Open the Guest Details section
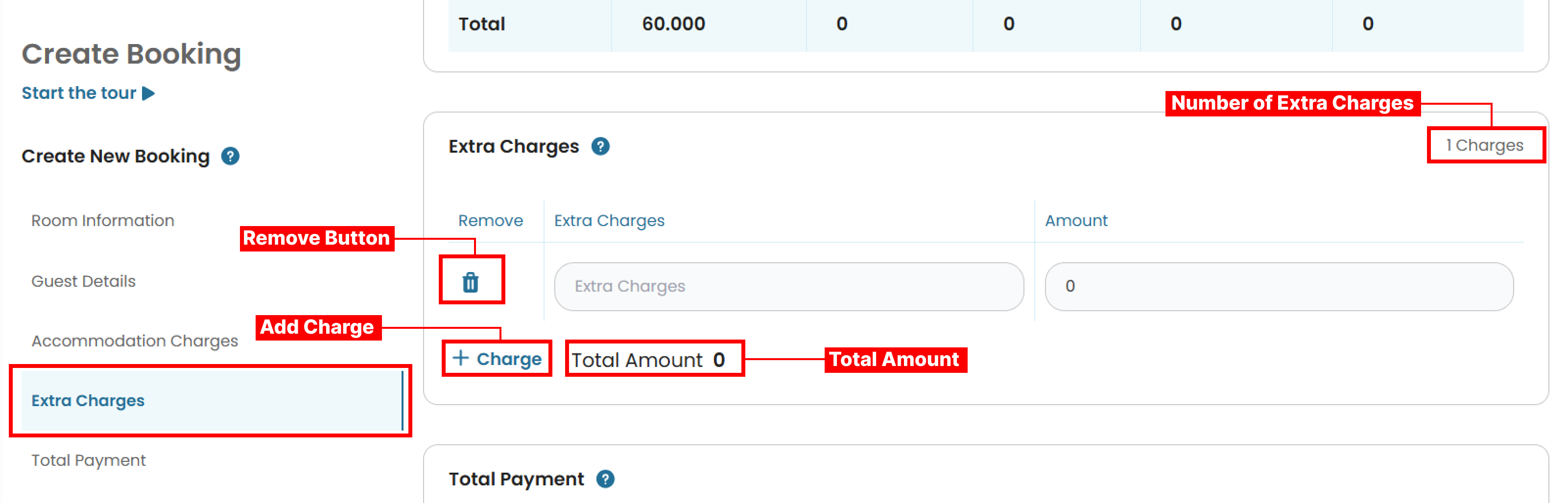The height and width of the screenshot is (503, 1568). [x=83, y=281]
